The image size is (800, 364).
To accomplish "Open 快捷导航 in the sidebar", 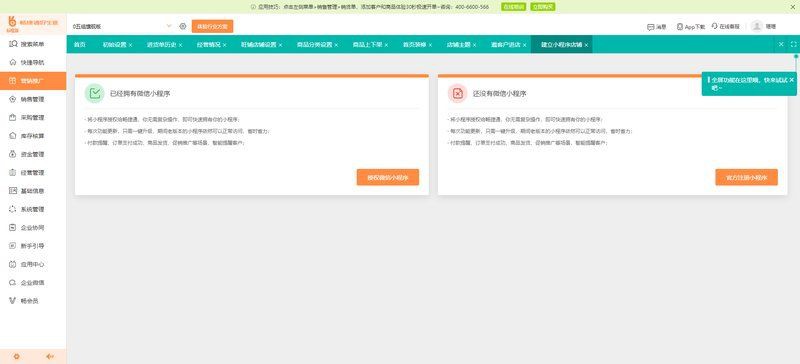I will 33,62.
